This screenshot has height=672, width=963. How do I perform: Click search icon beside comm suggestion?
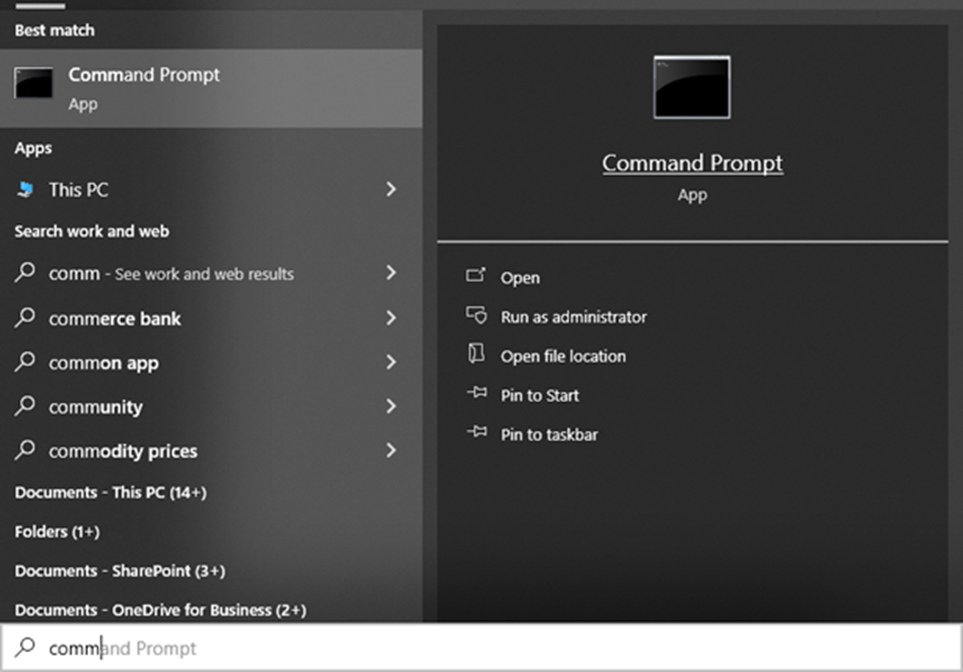25,272
